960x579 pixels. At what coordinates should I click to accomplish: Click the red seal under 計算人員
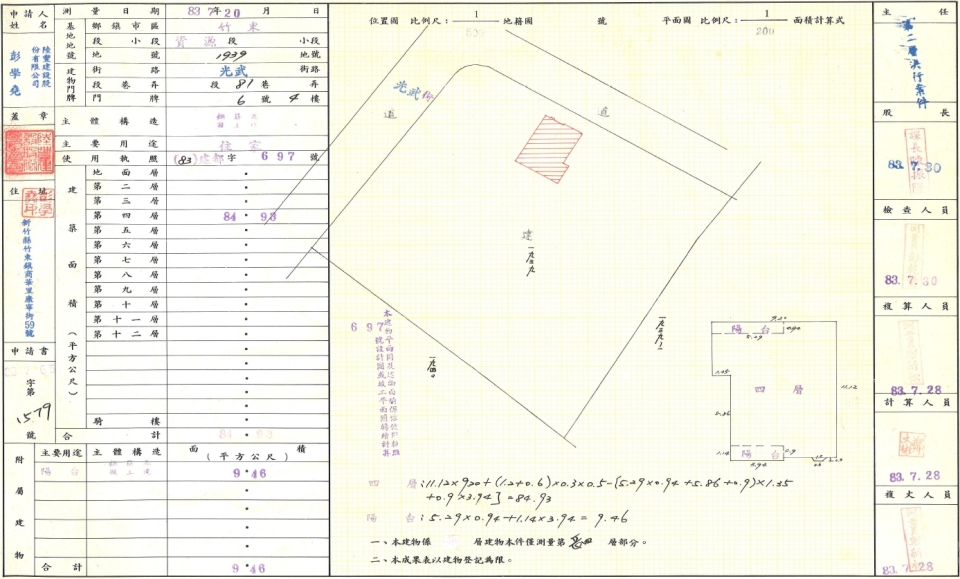[x=912, y=441]
